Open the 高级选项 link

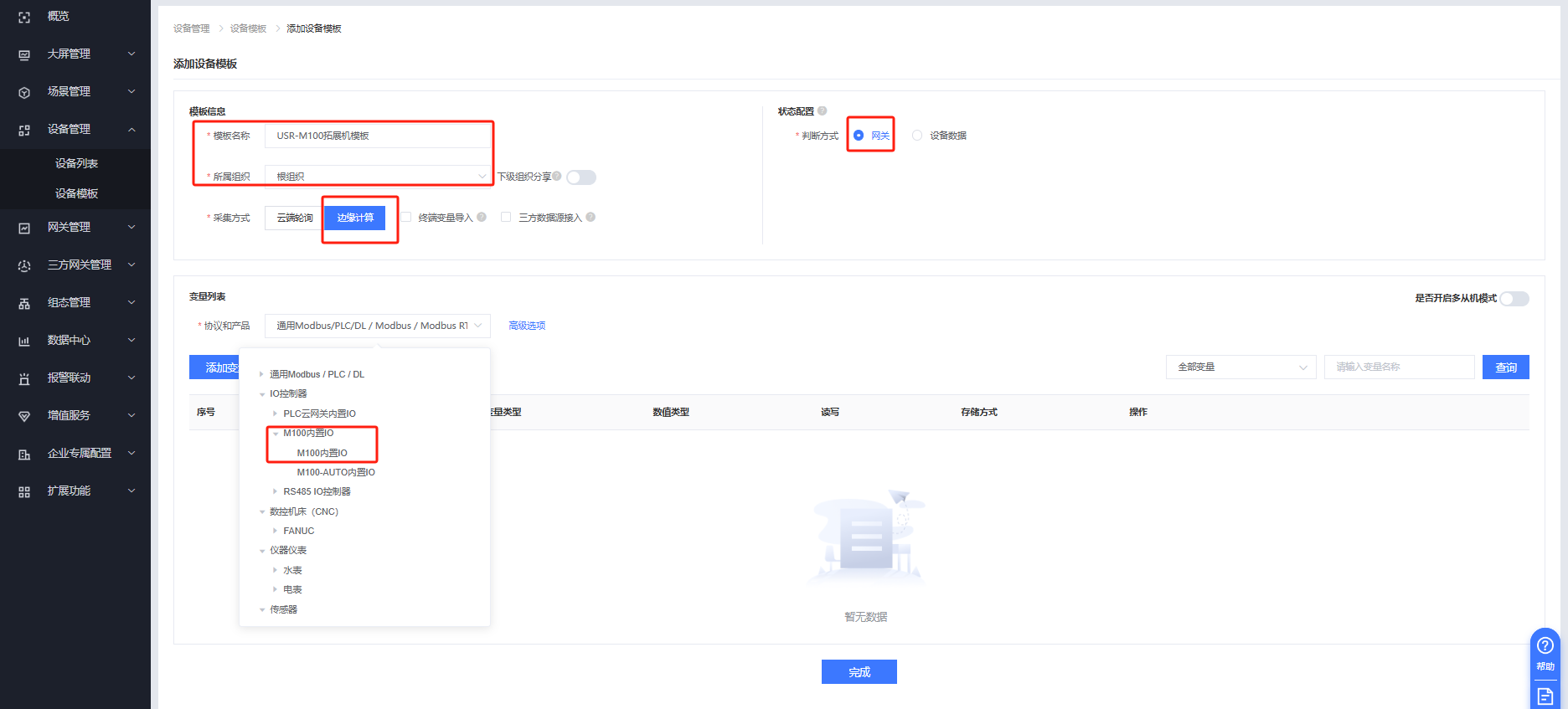point(527,326)
